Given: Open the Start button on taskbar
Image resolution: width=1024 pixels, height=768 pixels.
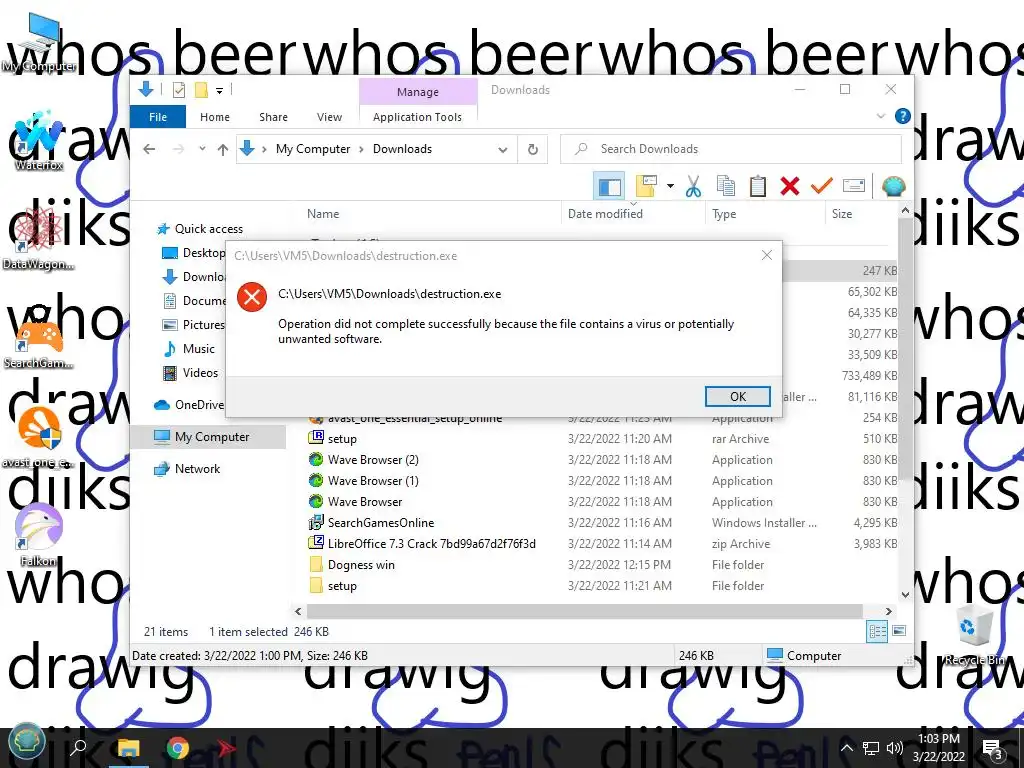Looking at the screenshot, I should click(x=26, y=743).
